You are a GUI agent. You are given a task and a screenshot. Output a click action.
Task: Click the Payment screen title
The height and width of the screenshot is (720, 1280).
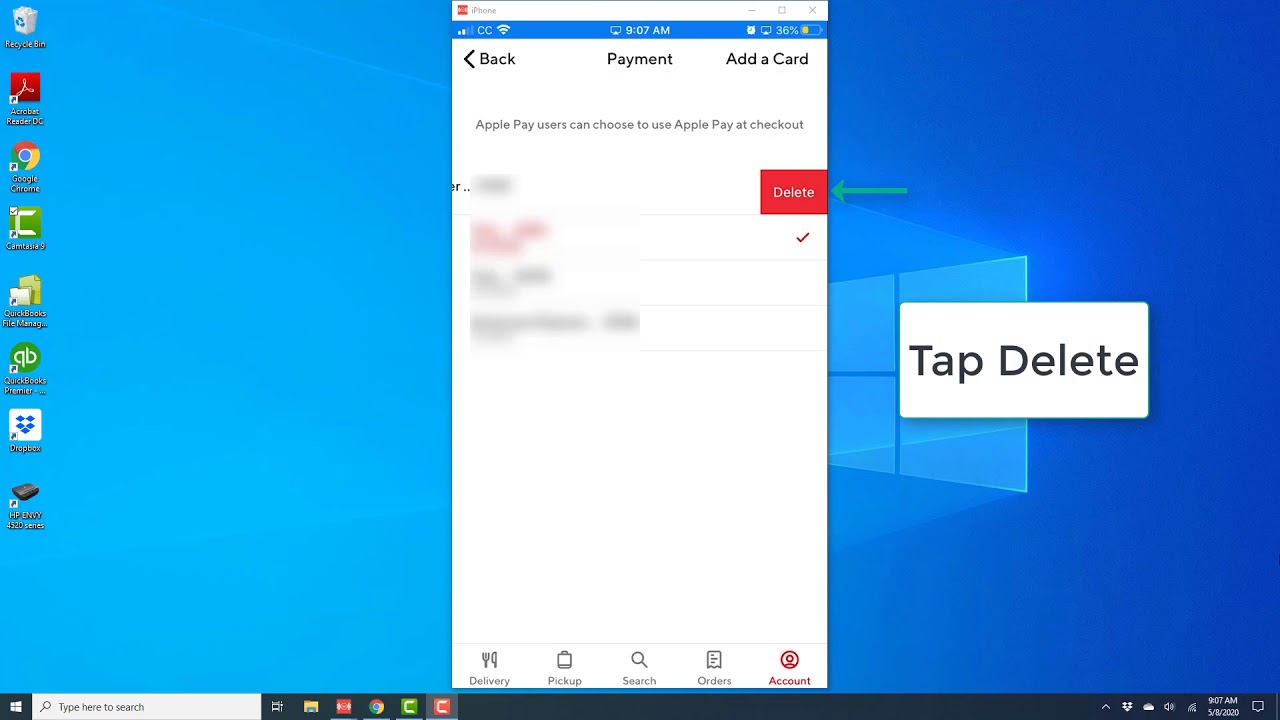640,59
